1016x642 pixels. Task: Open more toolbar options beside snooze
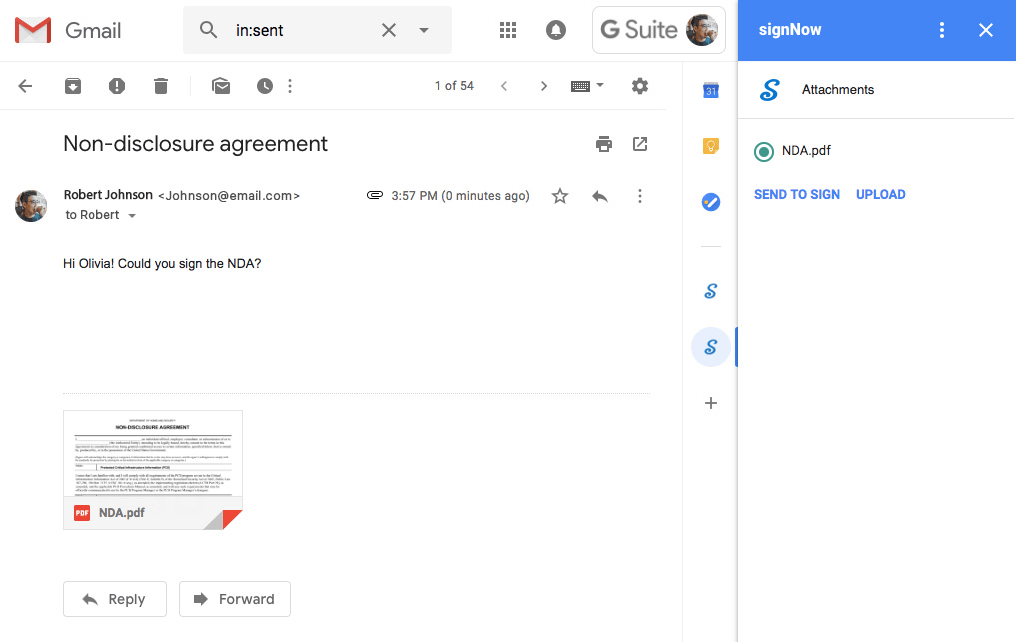pos(290,86)
